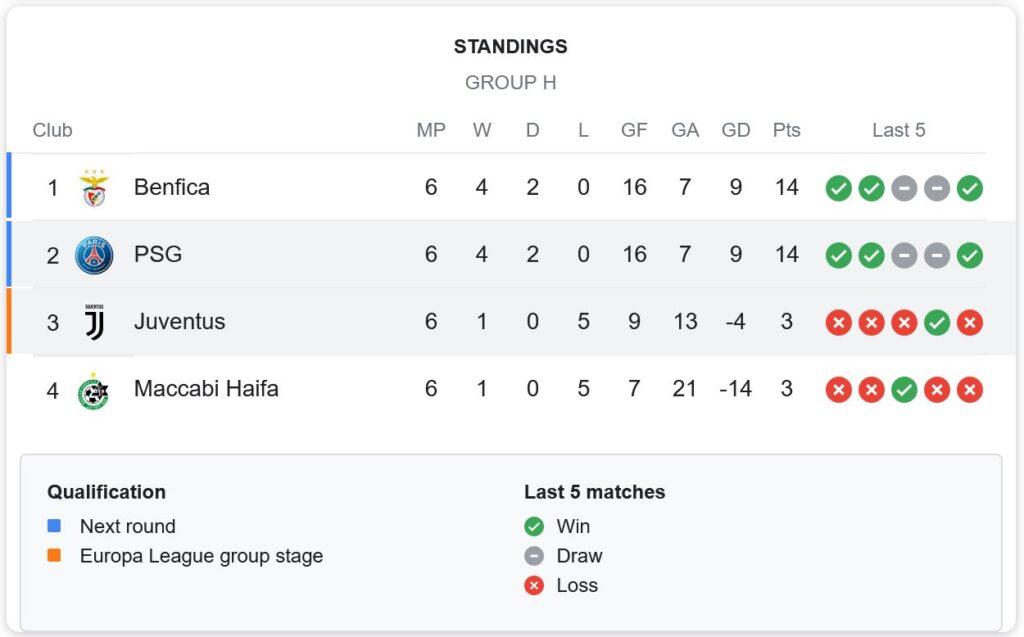Click the Last 5 column header

tap(898, 130)
